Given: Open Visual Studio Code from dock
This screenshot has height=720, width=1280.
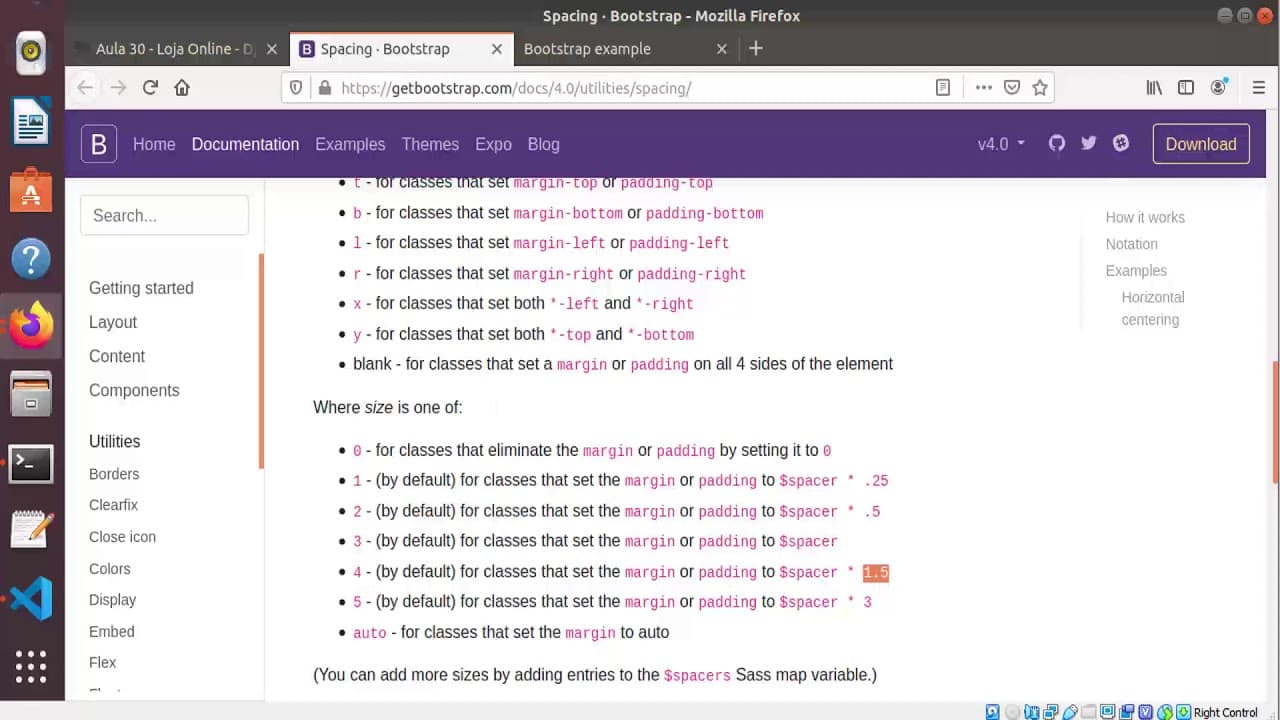Looking at the screenshot, I should pos(31,599).
